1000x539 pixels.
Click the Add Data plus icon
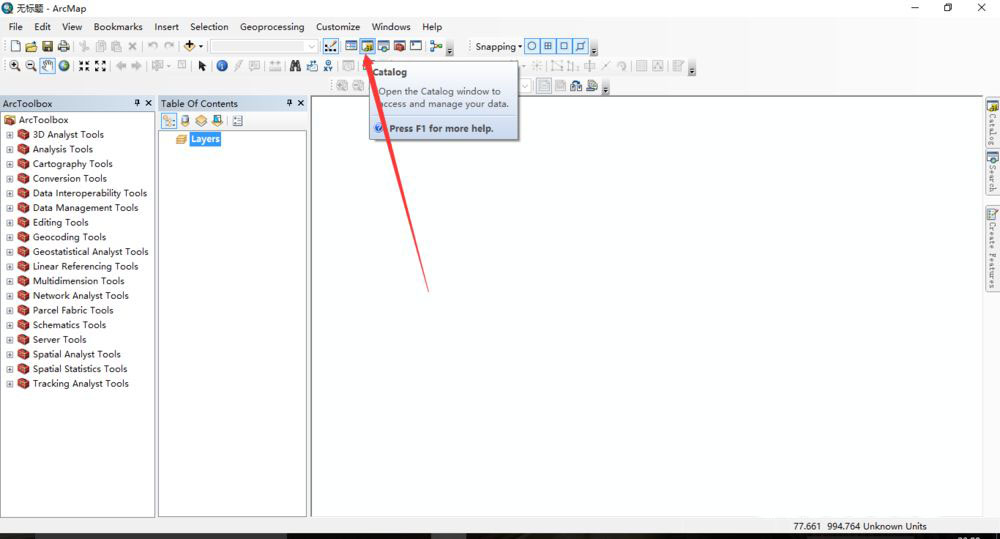pyautogui.click(x=189, y=46)
